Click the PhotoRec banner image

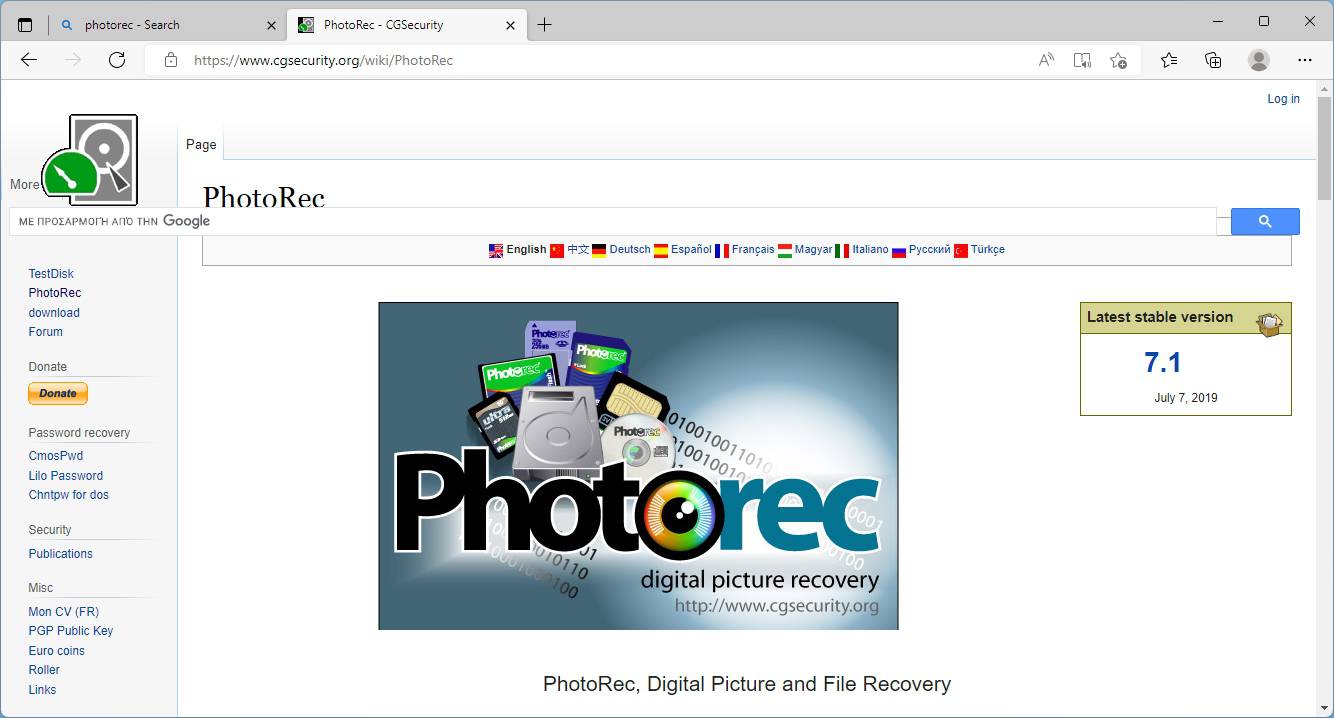click(x=638, y=466)
